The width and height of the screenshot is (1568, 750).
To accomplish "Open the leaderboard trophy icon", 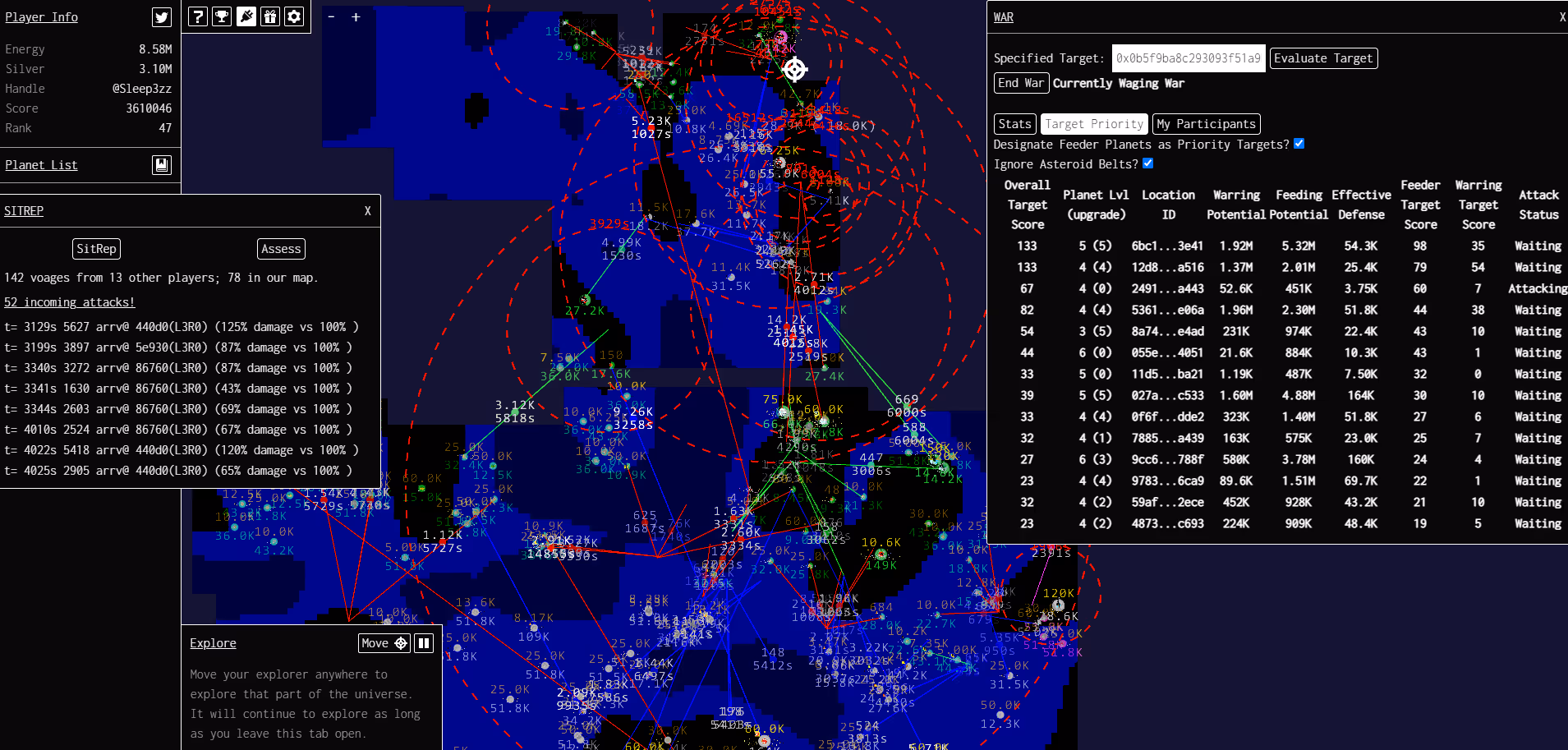I will (x=222, y=16).
